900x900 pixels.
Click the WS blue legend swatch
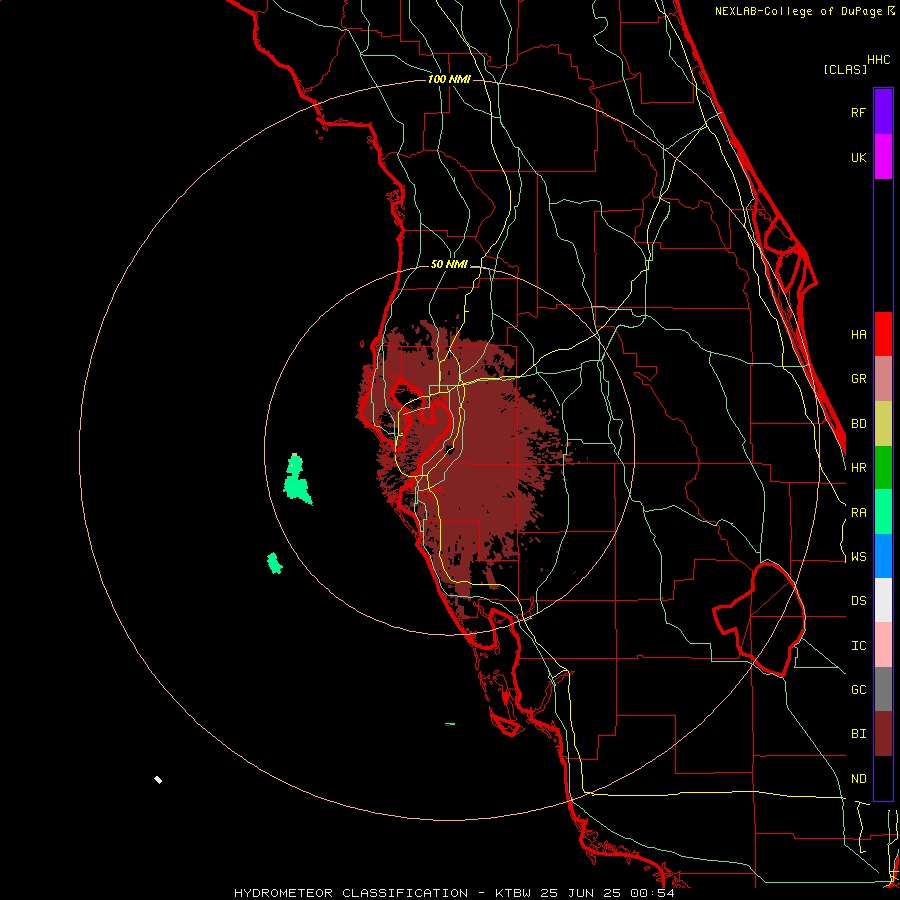883,556
